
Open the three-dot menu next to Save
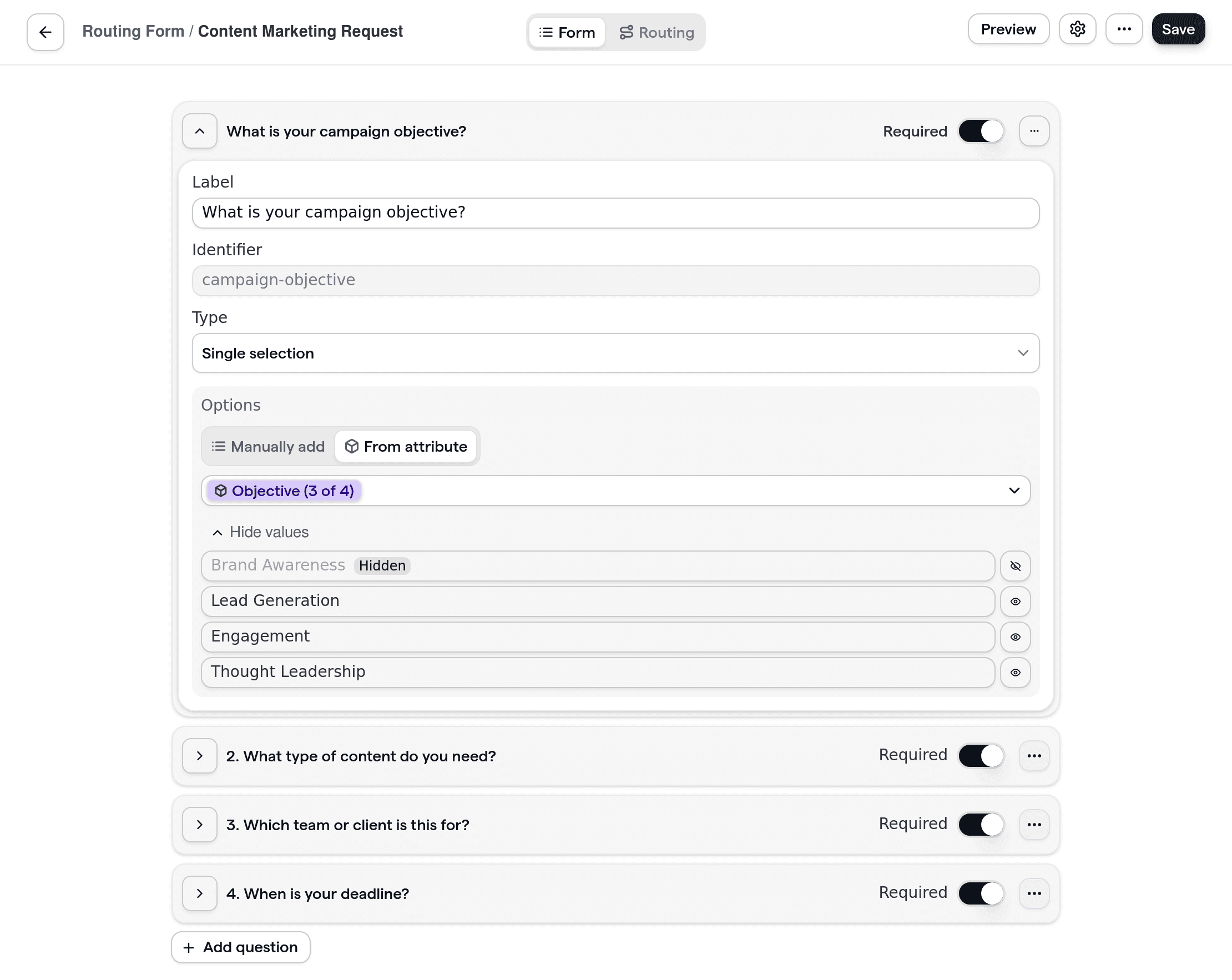[x=1124, y=28]
